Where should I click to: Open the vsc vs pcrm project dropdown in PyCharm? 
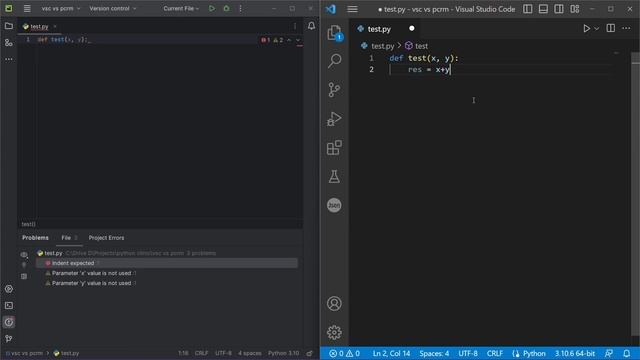coord(61,8)
